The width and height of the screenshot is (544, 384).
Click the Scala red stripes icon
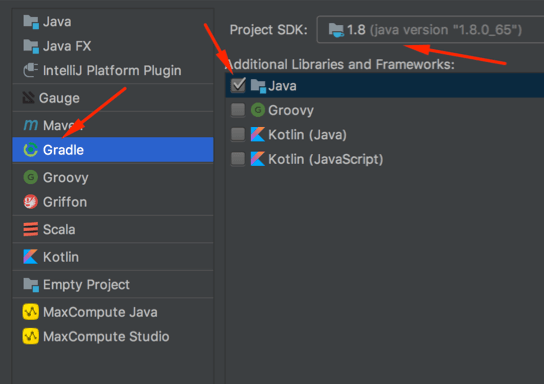[31, 229]
